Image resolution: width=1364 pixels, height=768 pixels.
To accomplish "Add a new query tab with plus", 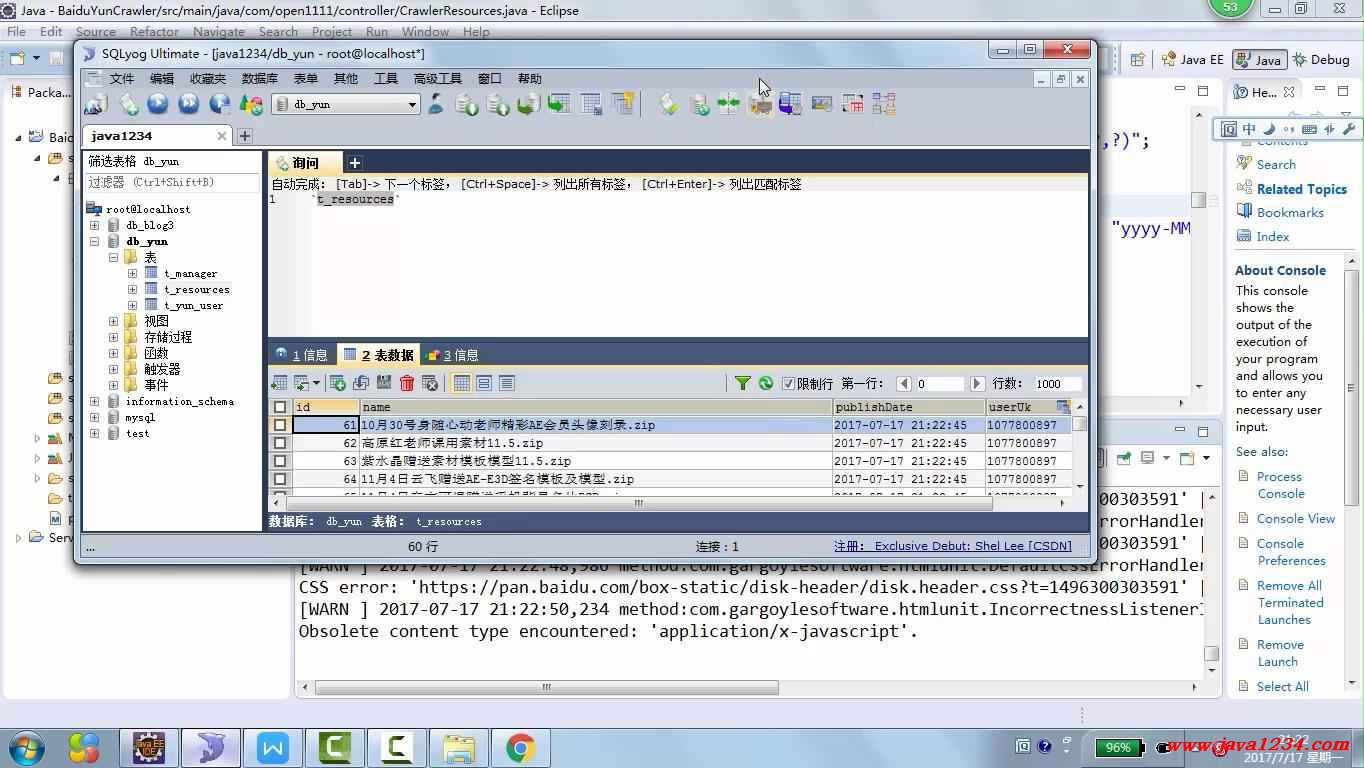I will [354, 162].
